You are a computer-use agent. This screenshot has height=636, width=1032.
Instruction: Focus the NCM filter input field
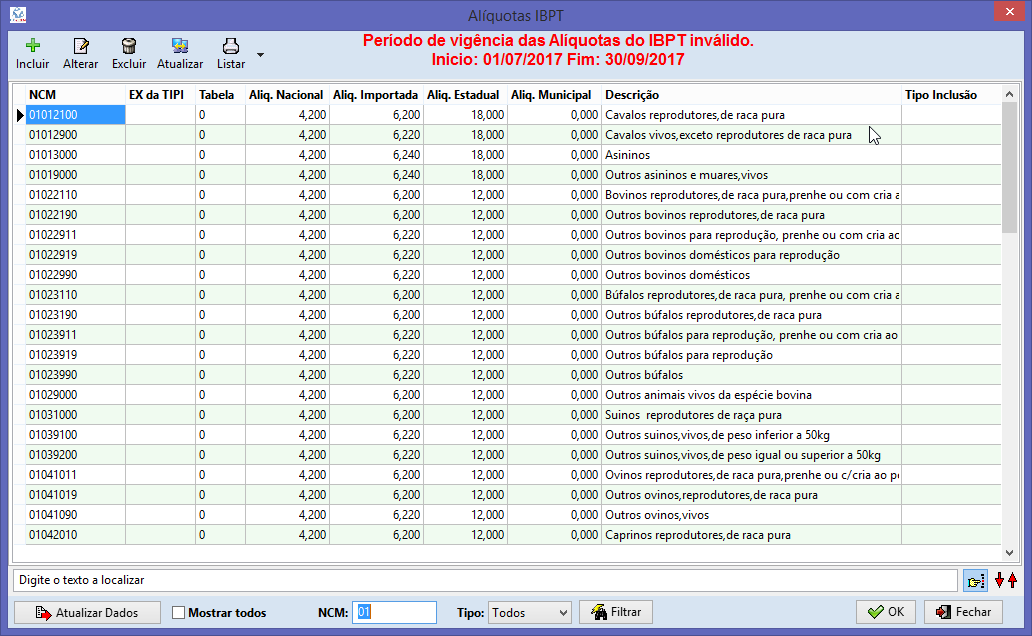coord(395,612)
